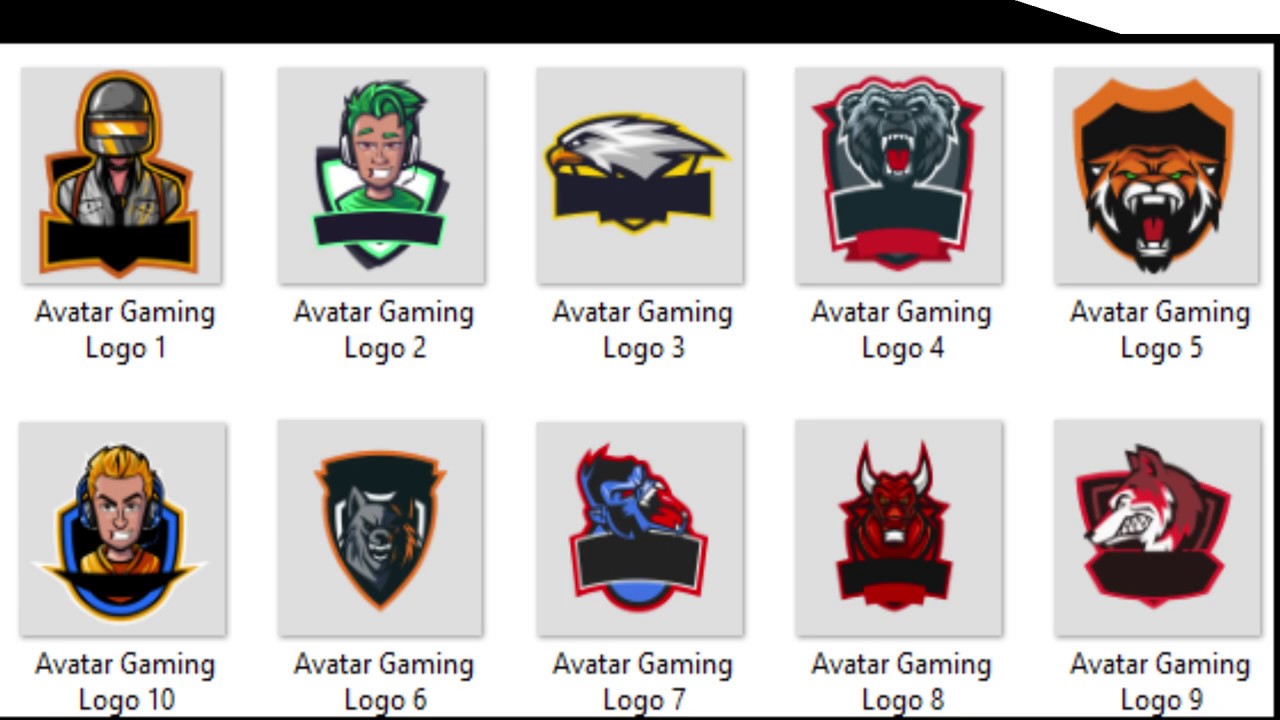Choose the red wolf logo thumbnail
The height and width of the screenshot is (720, 1280).
(1157, 528)
